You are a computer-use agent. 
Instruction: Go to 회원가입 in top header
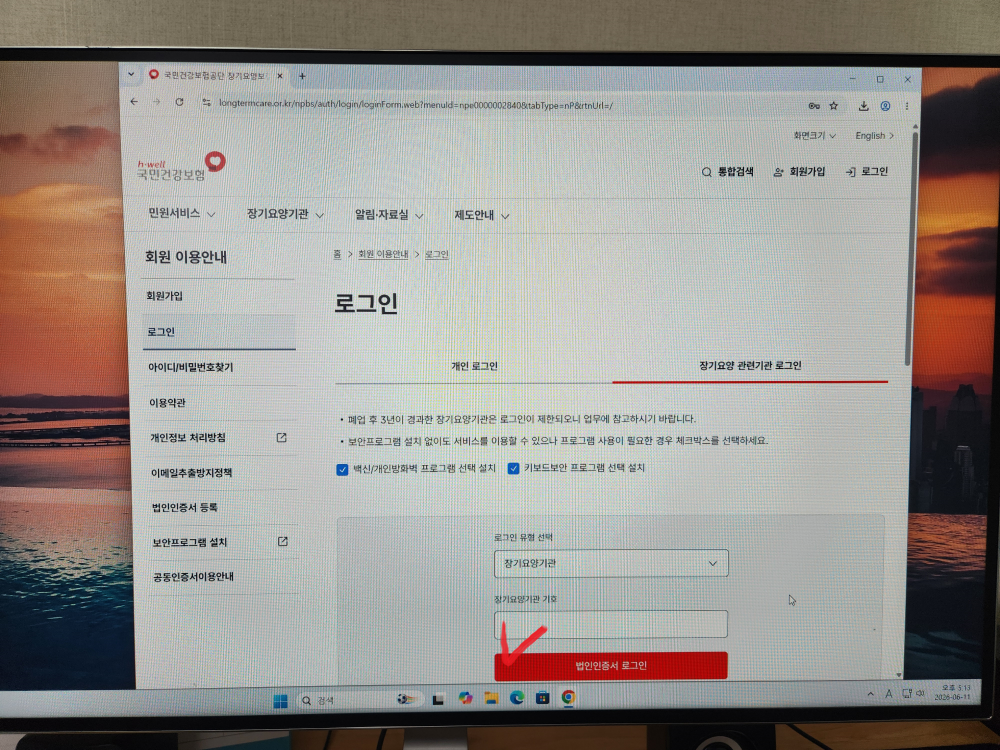click(799, 172)
